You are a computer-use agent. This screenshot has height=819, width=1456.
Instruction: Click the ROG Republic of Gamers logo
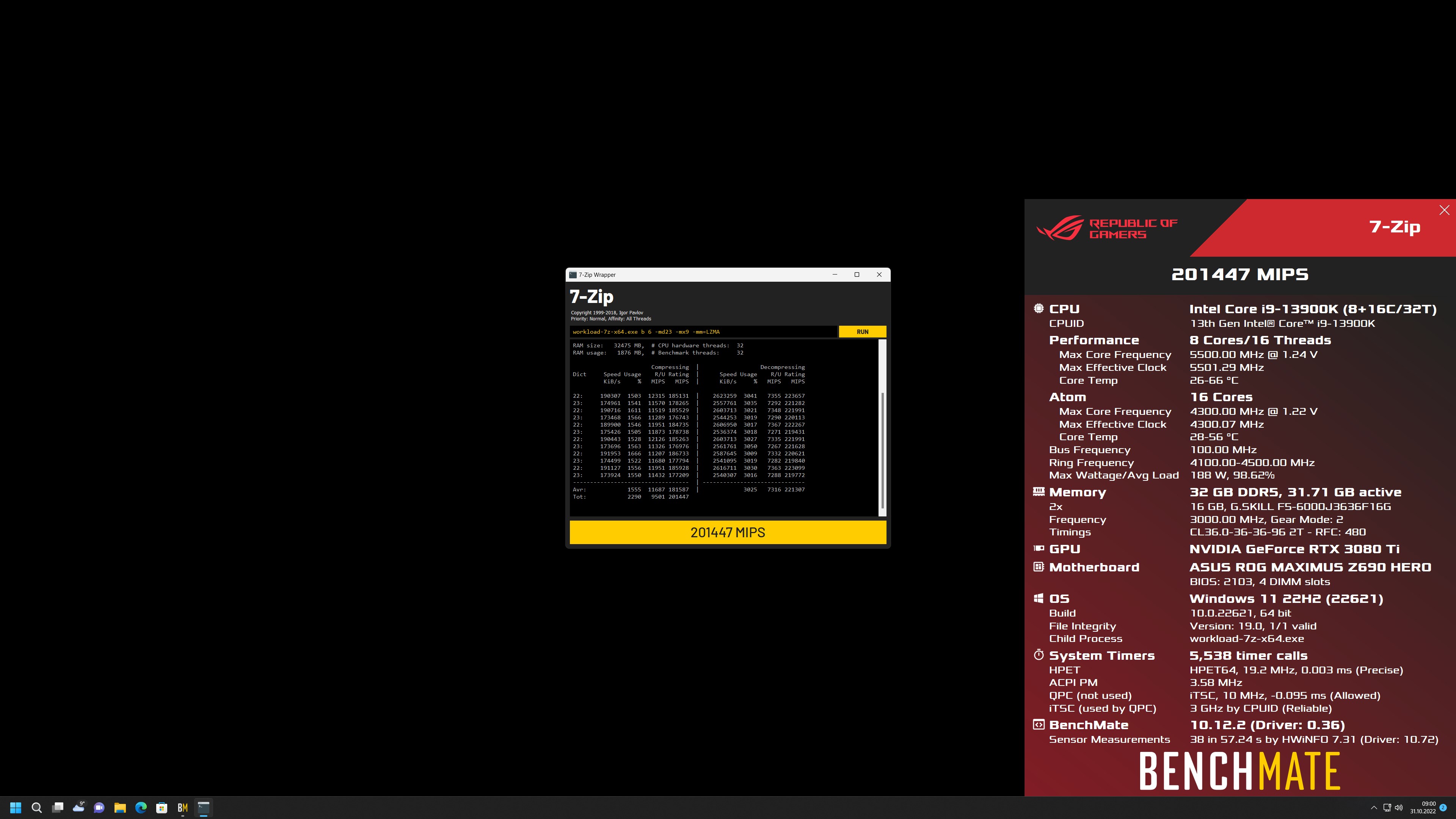[1107, 228]
